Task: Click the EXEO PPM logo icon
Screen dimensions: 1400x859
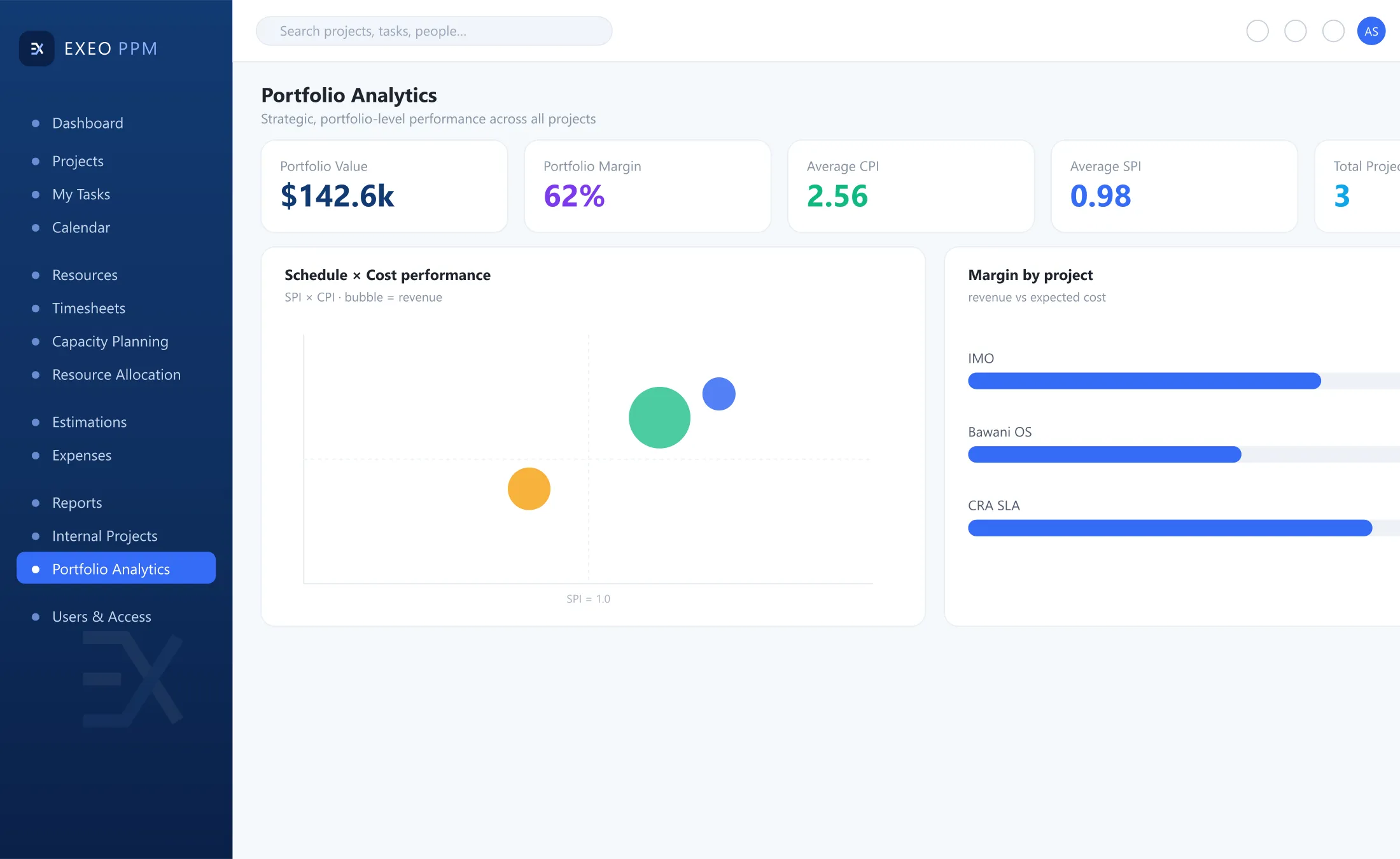Action: [x=37, y=48]
